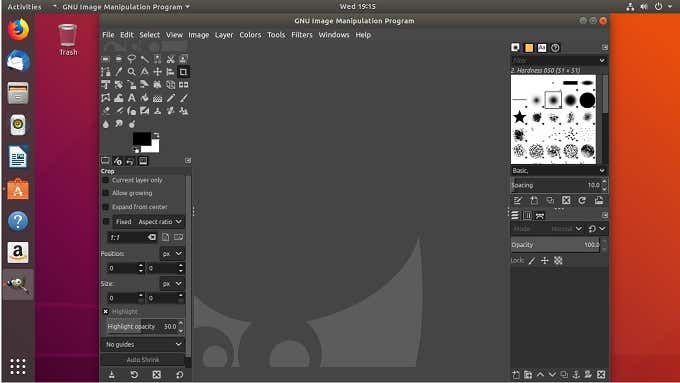
Task: Reset colors to default black and white
Action: coord(136,150)
